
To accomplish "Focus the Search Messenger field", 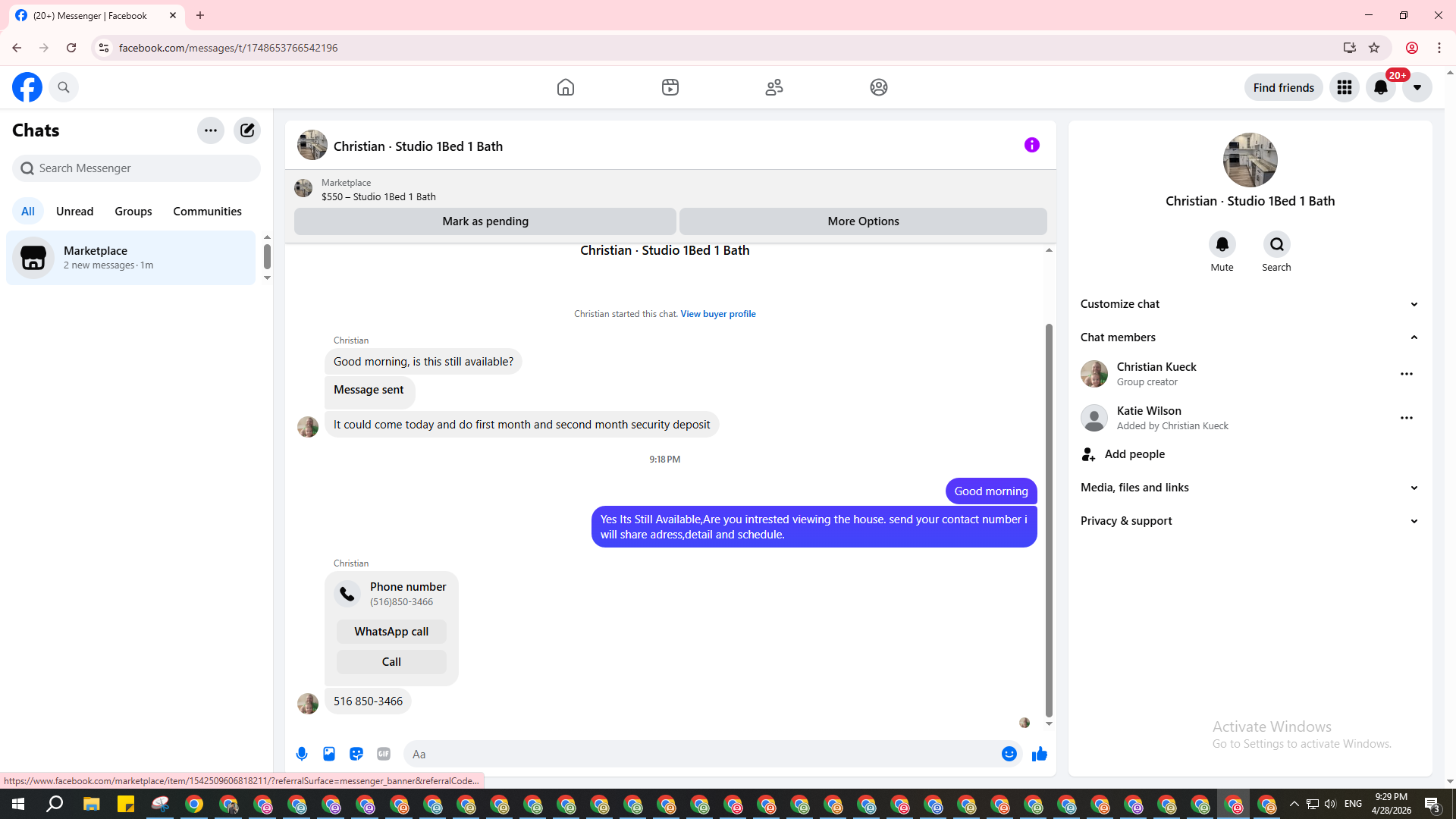I will (136, 168).
